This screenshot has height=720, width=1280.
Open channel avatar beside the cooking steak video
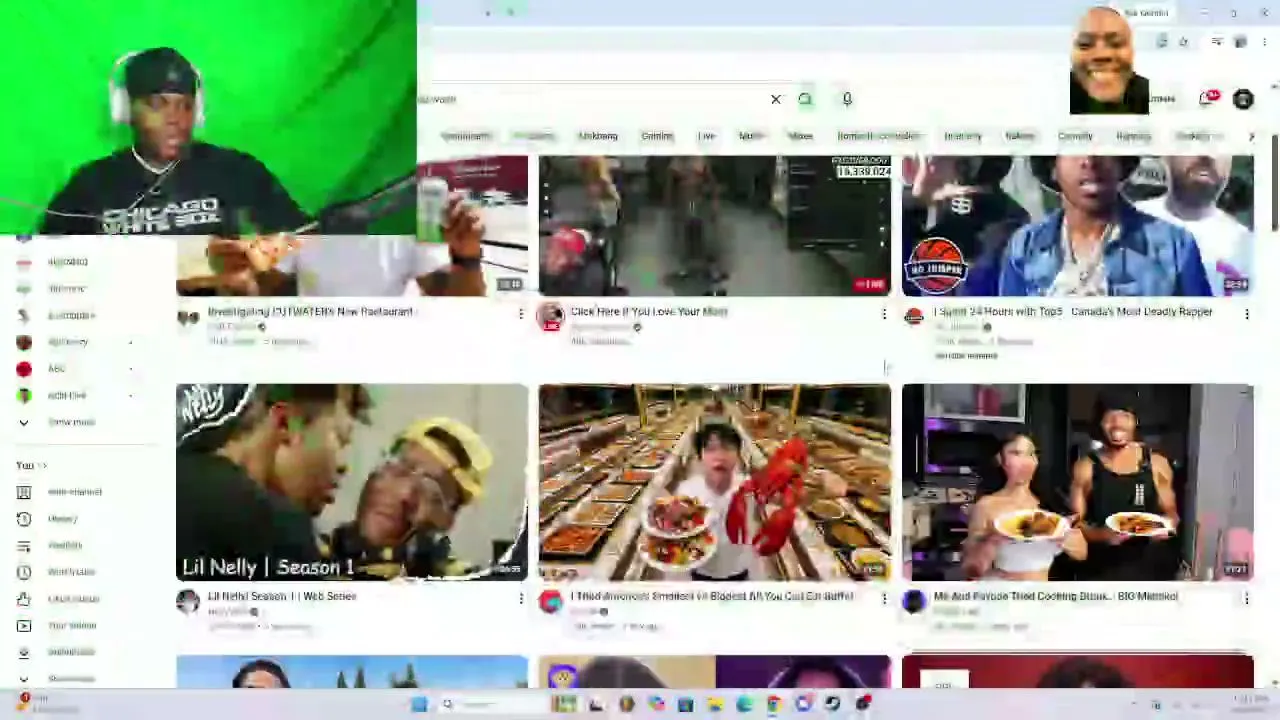tap(914, 601)
